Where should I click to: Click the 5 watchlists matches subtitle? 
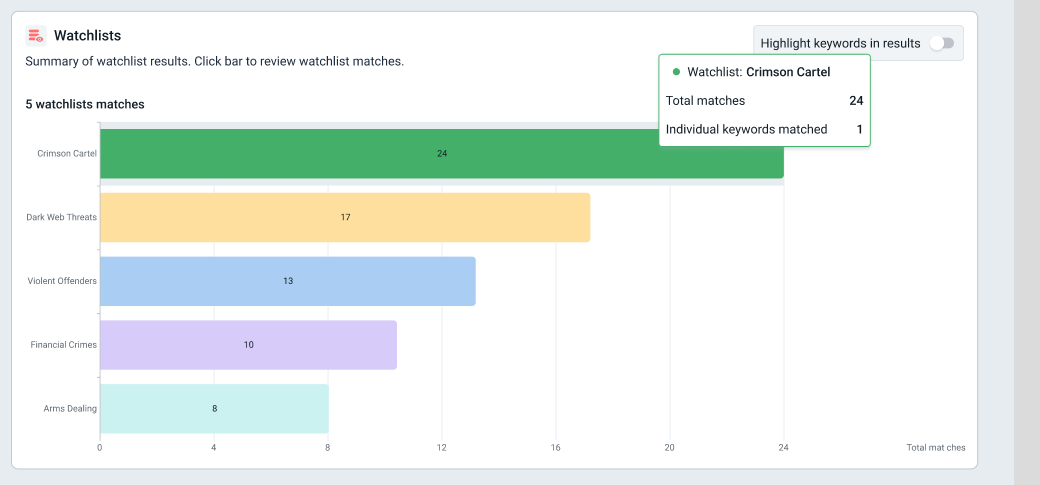[85, 104]
